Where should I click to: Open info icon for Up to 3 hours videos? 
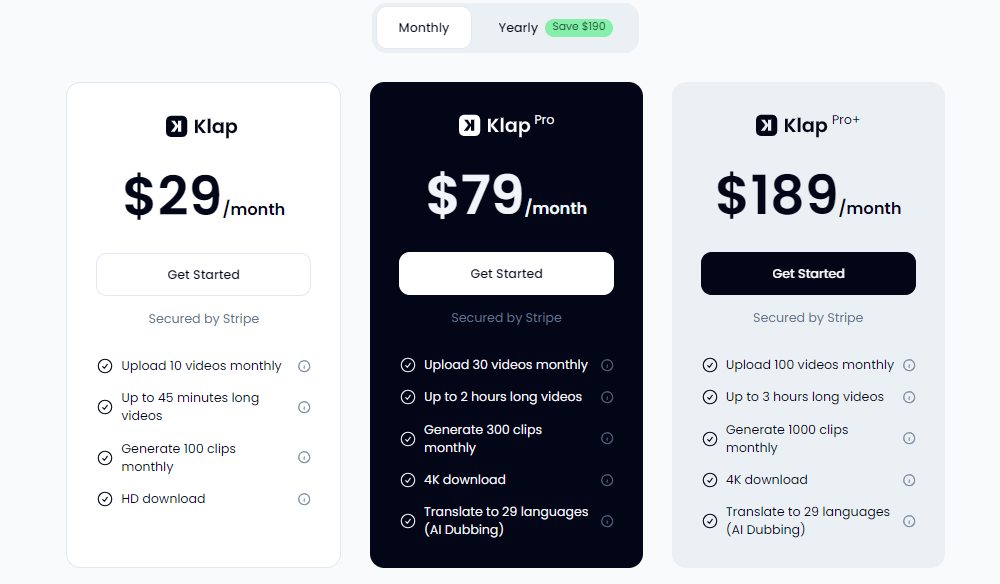click(x=909, y=397)
